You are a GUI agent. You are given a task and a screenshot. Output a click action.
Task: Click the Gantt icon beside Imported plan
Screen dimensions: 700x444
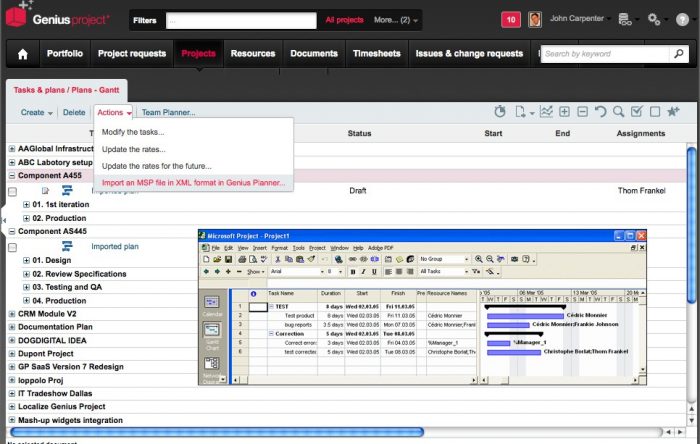pos(67,246)
